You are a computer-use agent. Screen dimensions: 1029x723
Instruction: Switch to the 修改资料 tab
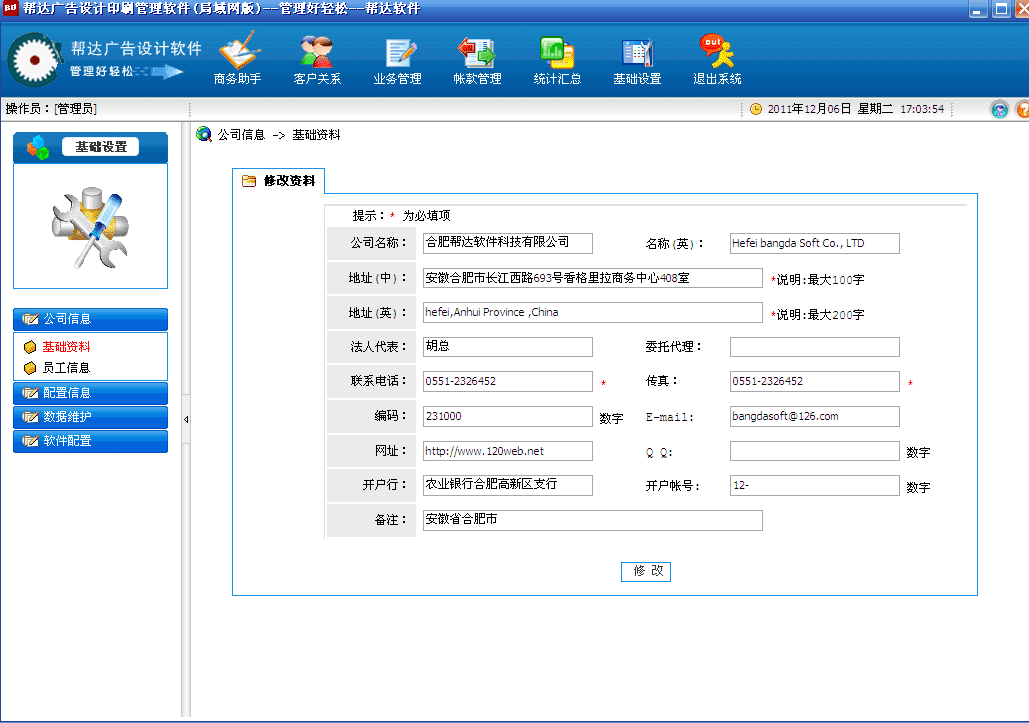(x=279, y=181)
